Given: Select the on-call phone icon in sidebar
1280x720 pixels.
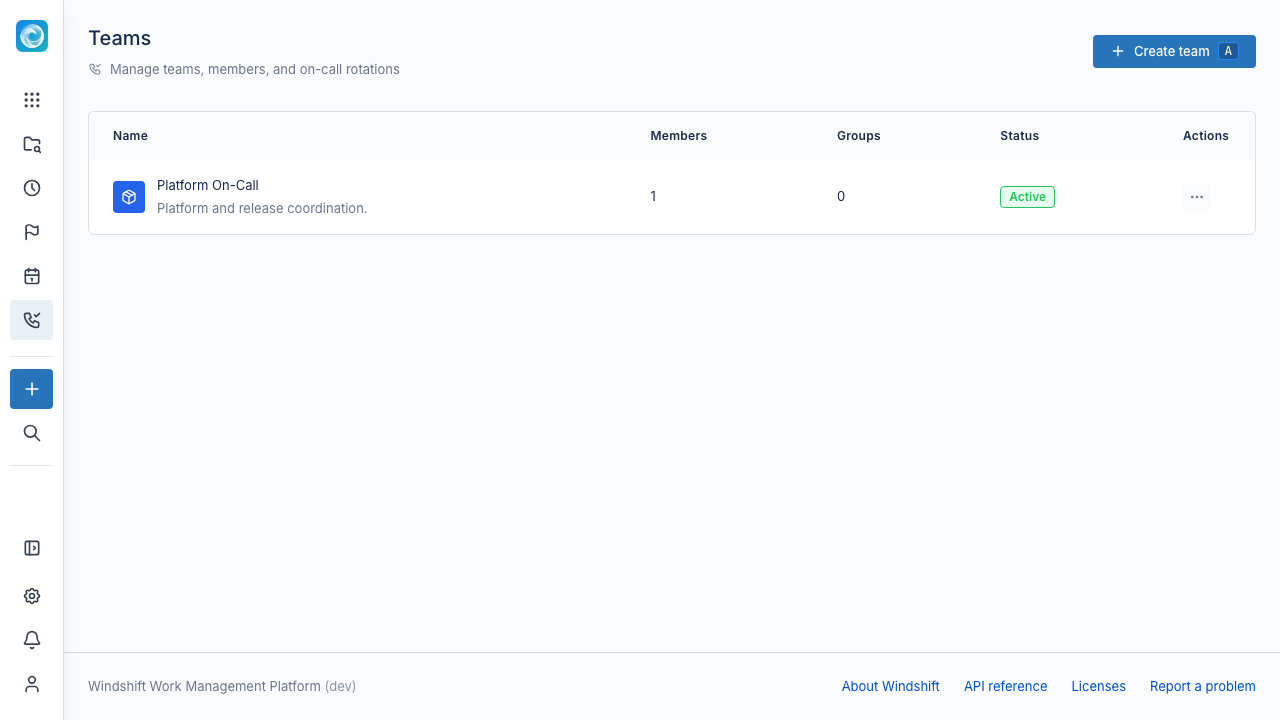Looking at the screenshot, I should click(32, 320).
